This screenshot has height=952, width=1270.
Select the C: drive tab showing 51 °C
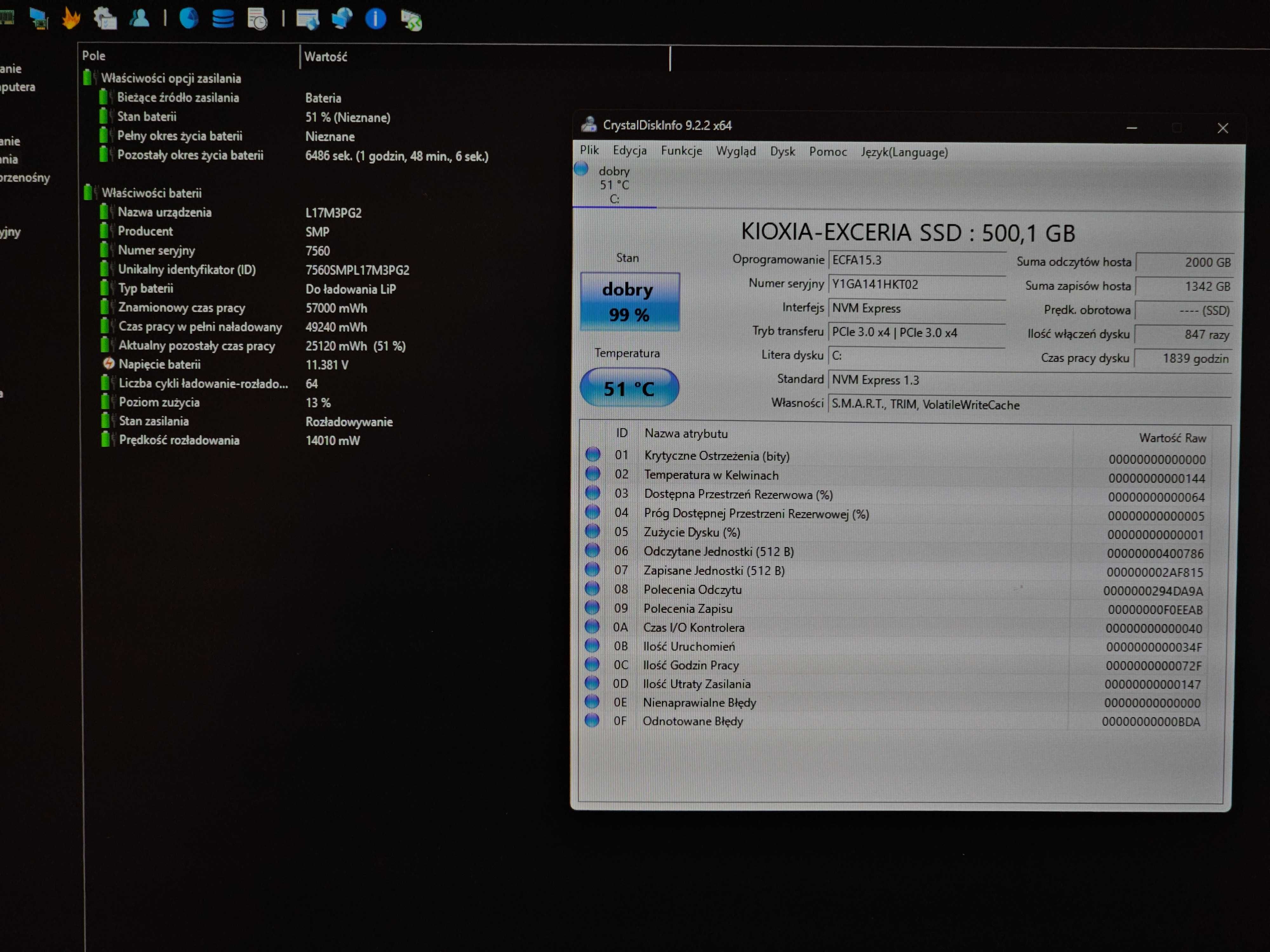(614, 185)
